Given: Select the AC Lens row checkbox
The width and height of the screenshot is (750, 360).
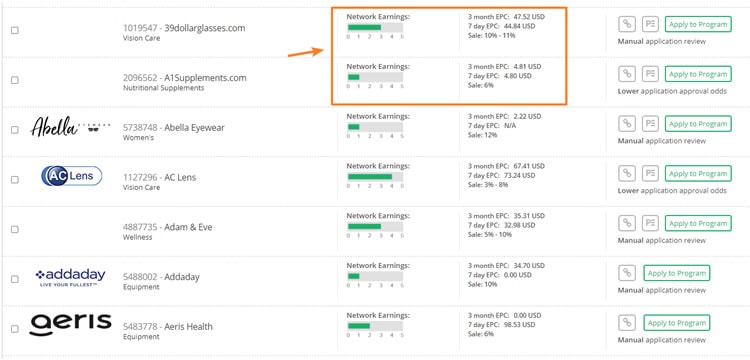Looking at the screenshot, I should [15, 180].
